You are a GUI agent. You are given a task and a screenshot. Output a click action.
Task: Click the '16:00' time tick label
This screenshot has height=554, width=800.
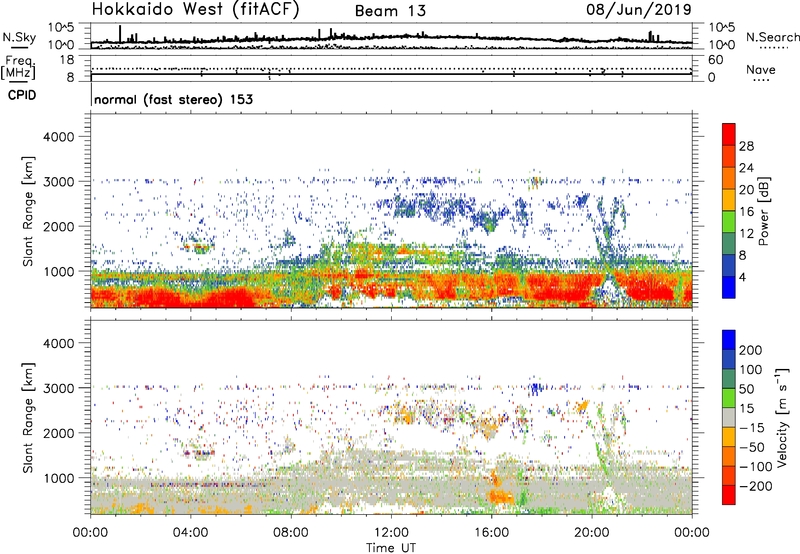coord(491,533)
